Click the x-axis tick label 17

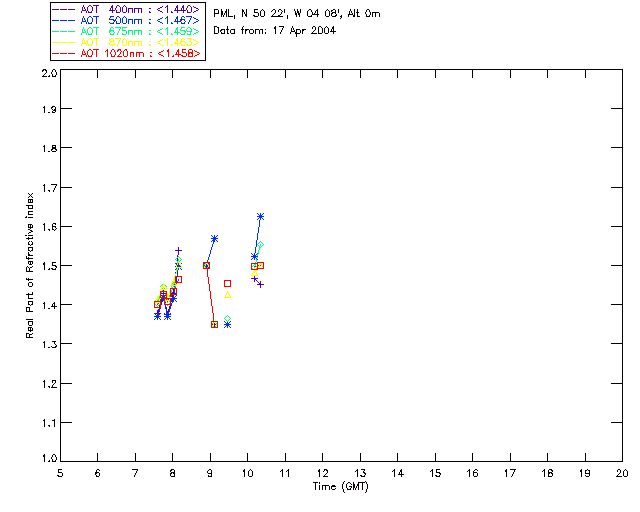click(510, 473)
